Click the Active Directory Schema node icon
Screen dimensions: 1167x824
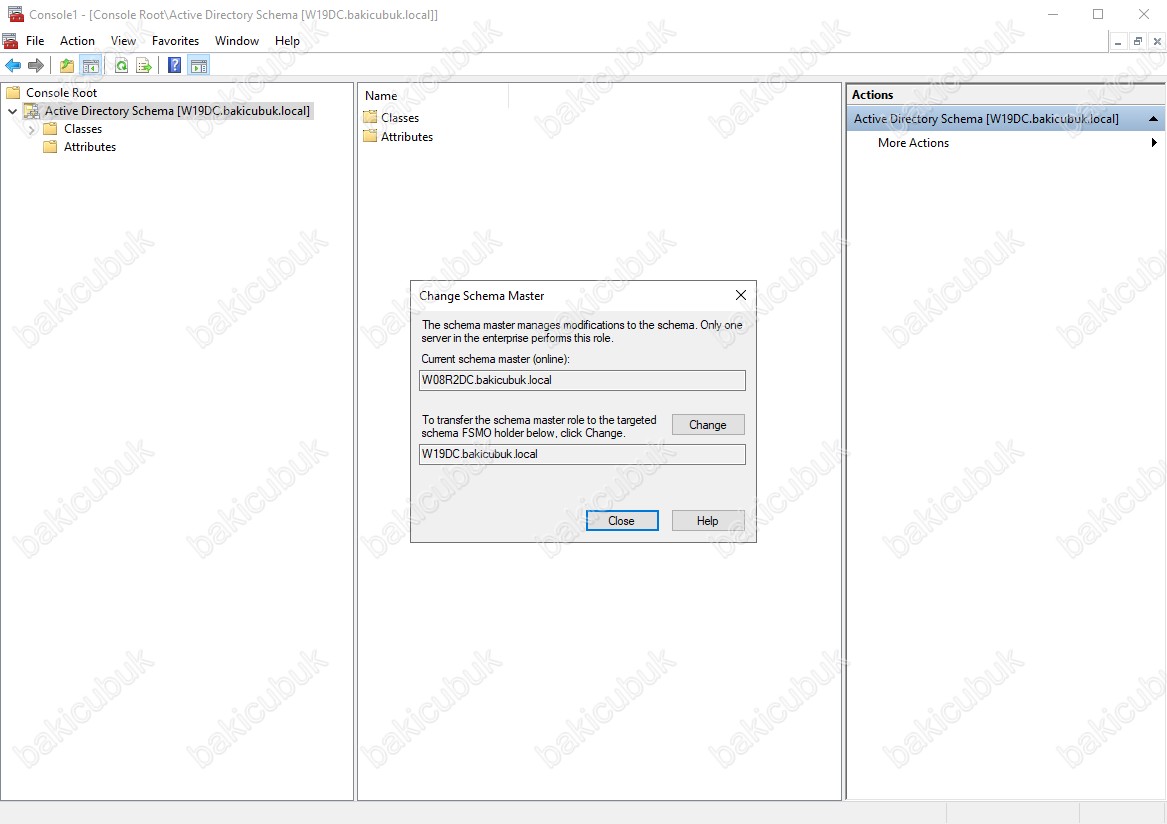pos(31,111)
